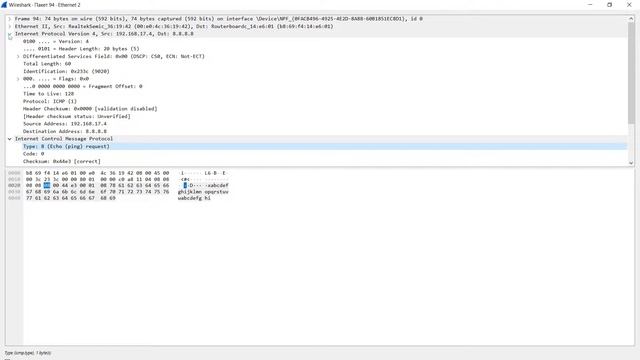Select 'Source Address: 192.168.17.4' row

(x=64, y=124)
